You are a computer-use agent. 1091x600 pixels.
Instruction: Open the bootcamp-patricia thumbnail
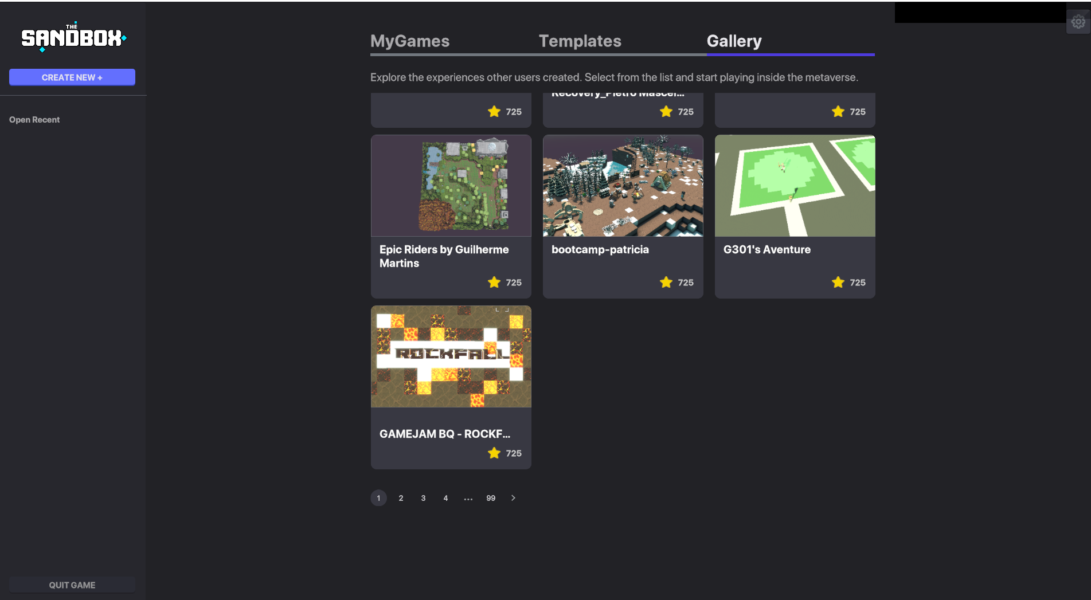[623, 186]
